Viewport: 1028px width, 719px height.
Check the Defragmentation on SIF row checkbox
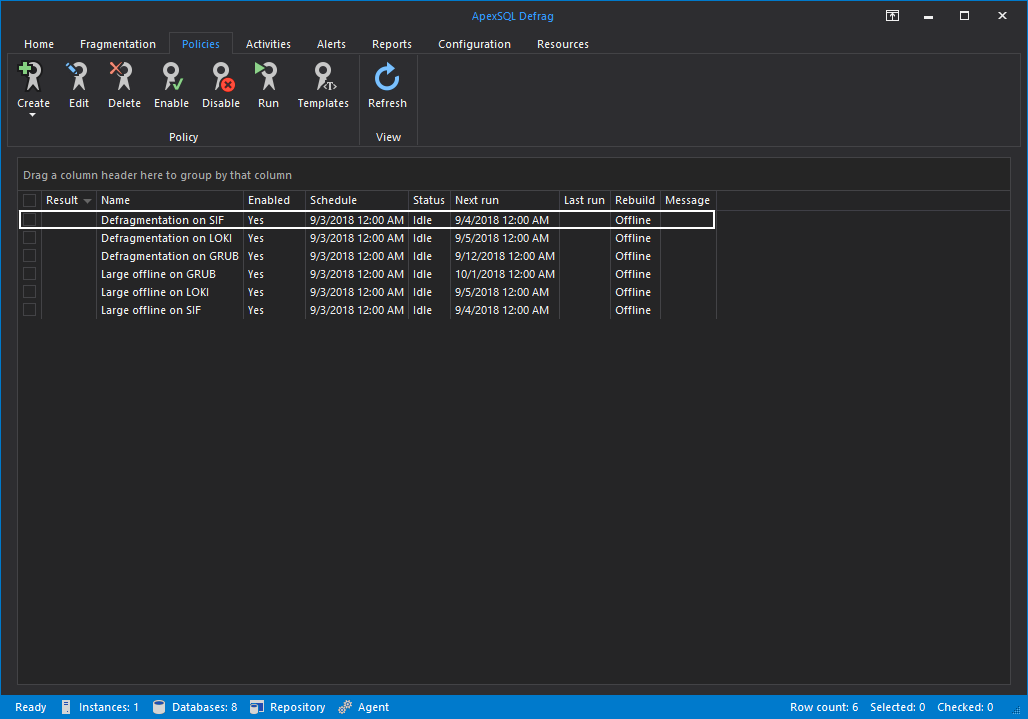30,220
